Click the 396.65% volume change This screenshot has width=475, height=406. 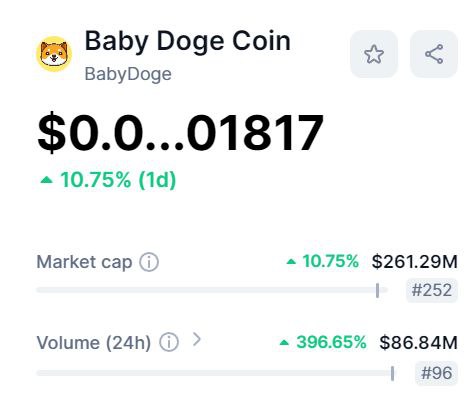click(x=331, y=342)
